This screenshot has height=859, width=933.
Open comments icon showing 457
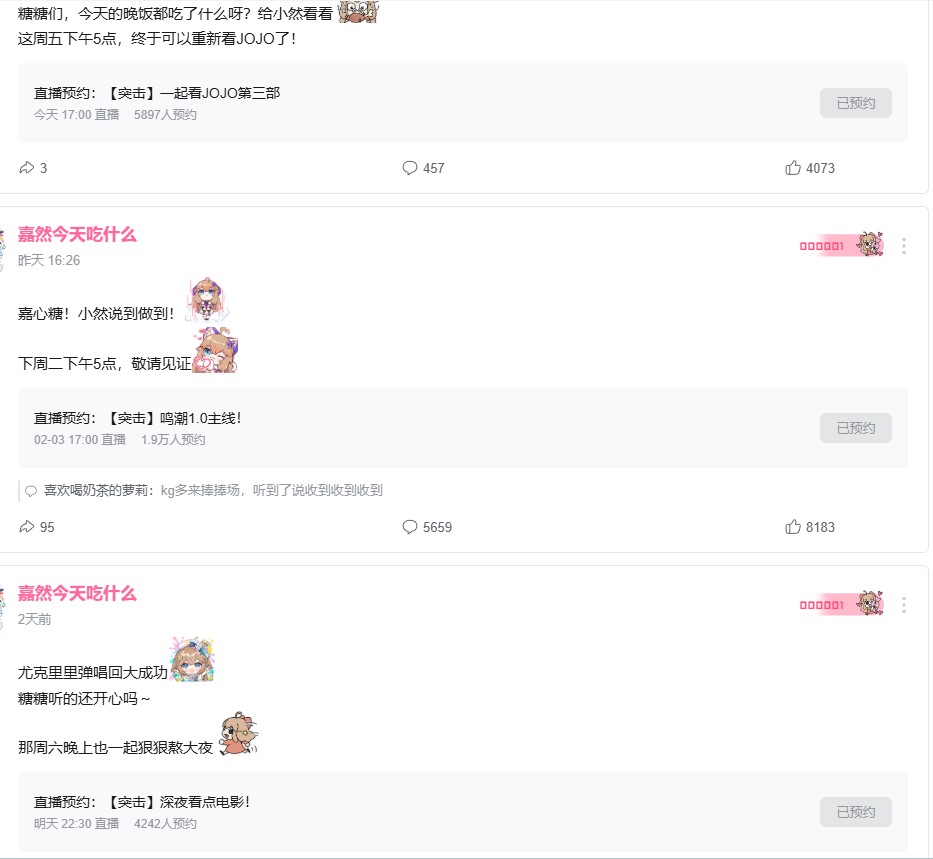click(423, 168)
